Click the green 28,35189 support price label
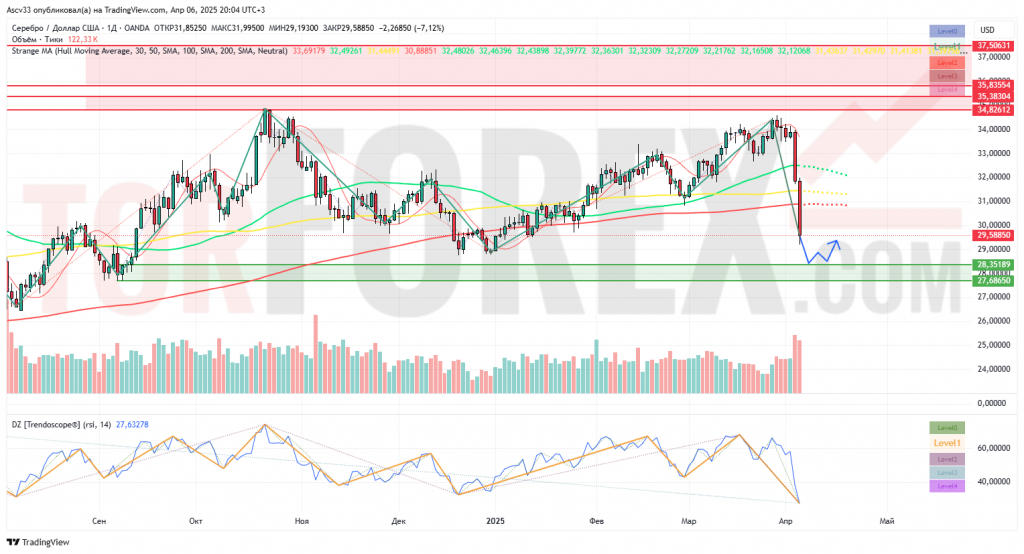The height and width of the screenshot is (554, 1024). [x=995, y=264]
